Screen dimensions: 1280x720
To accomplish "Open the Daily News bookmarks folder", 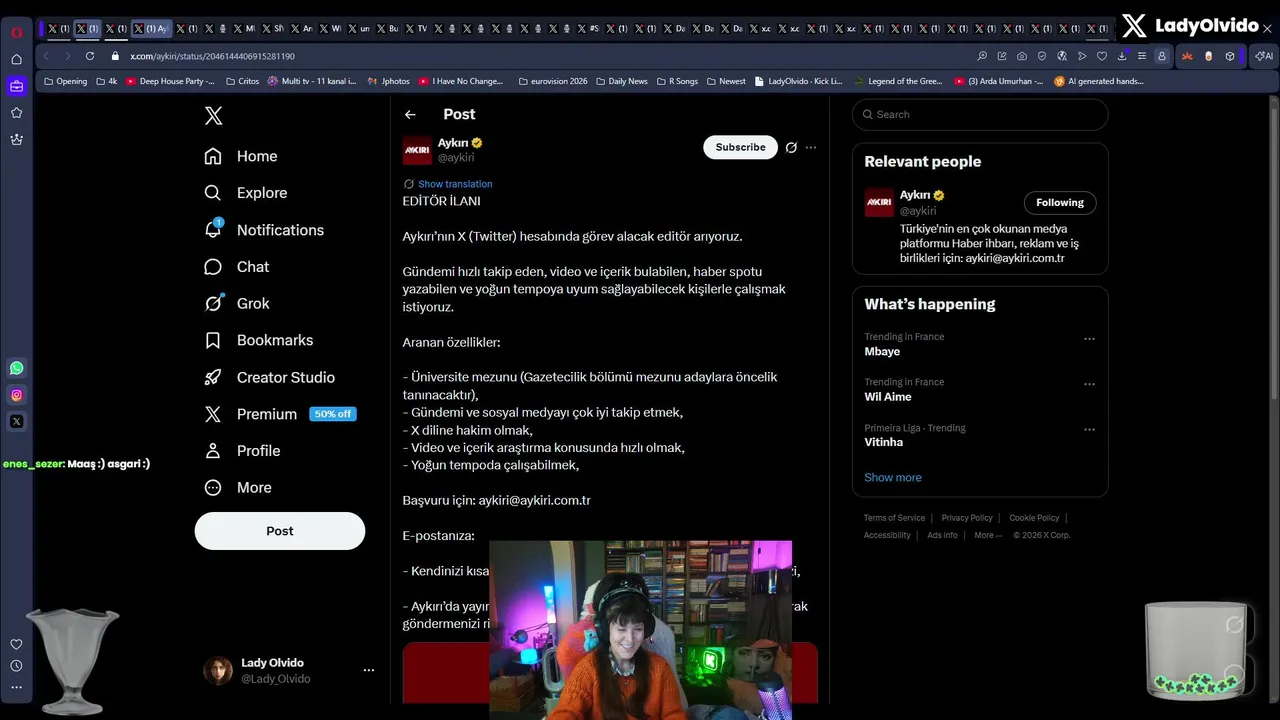I will (621, 81).
